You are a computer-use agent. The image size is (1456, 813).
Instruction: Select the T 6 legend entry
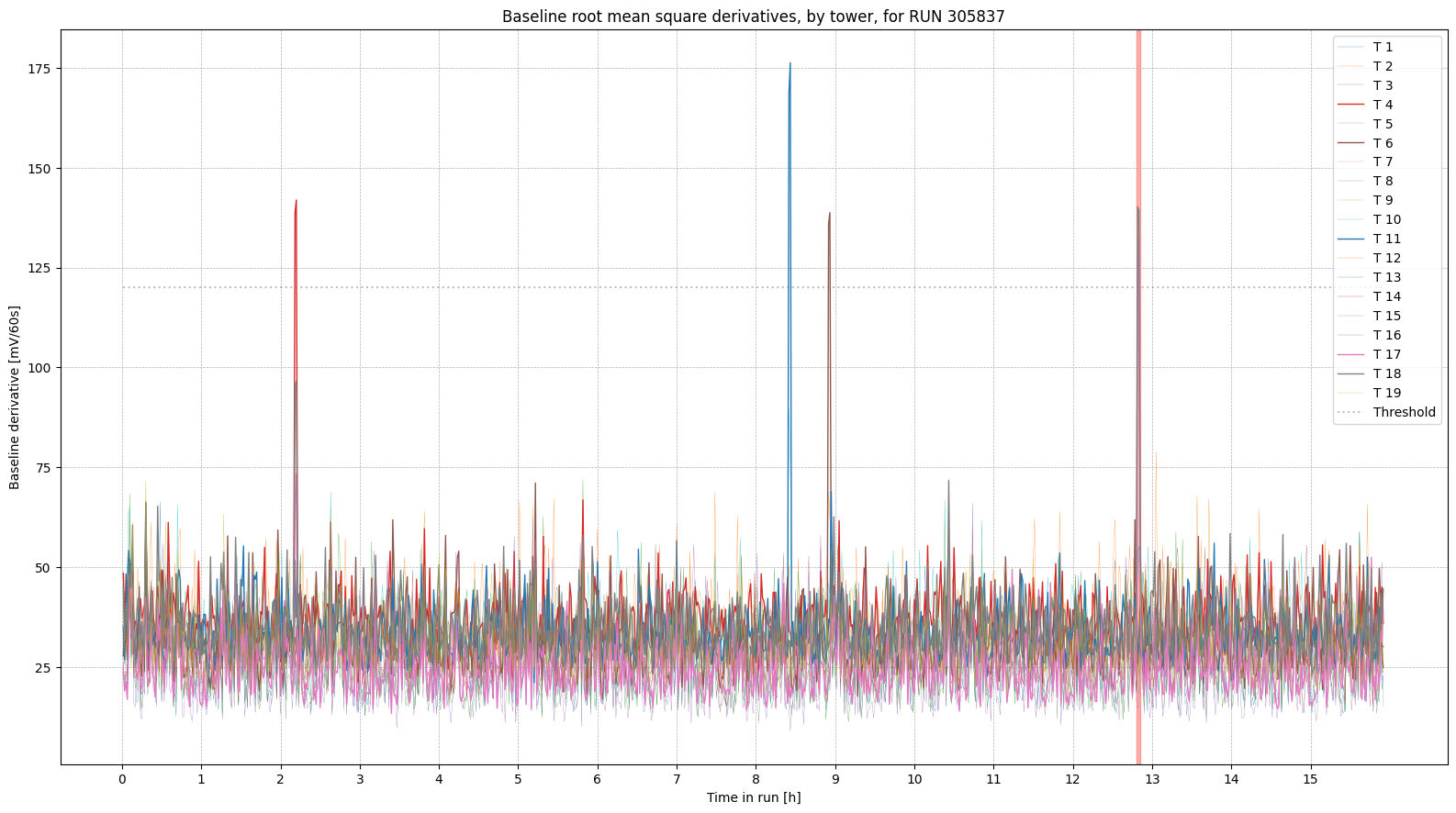1383,143
